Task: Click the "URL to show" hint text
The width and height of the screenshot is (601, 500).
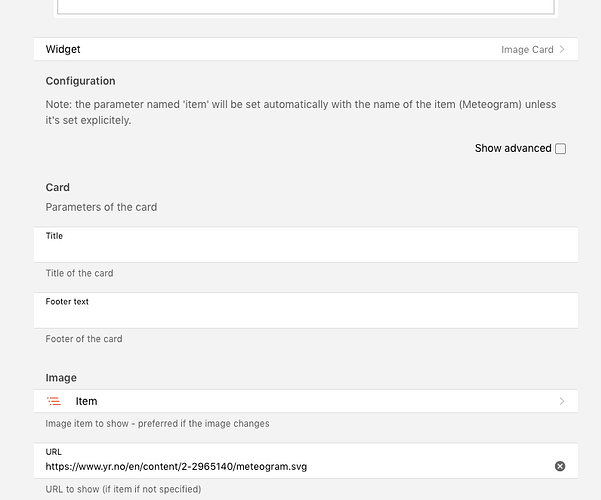Action: (123, 489)
